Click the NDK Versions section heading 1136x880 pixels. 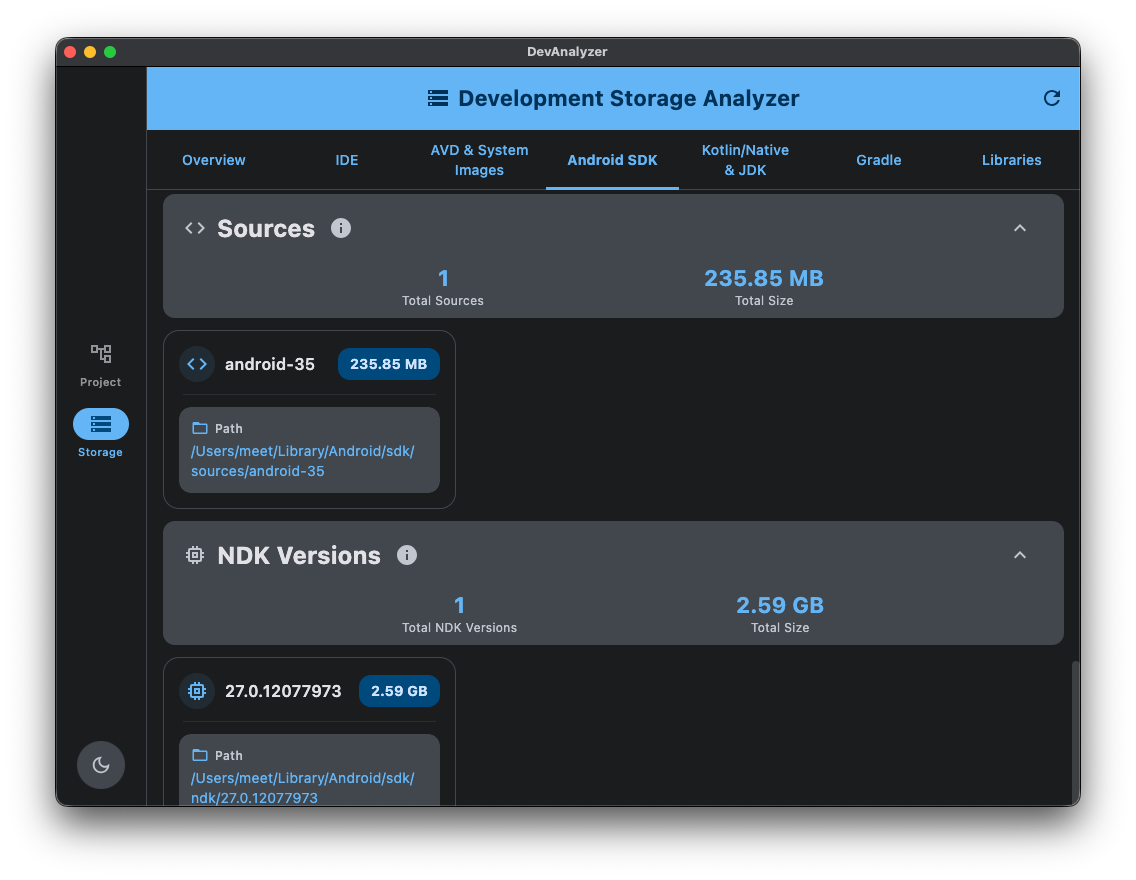298,556
